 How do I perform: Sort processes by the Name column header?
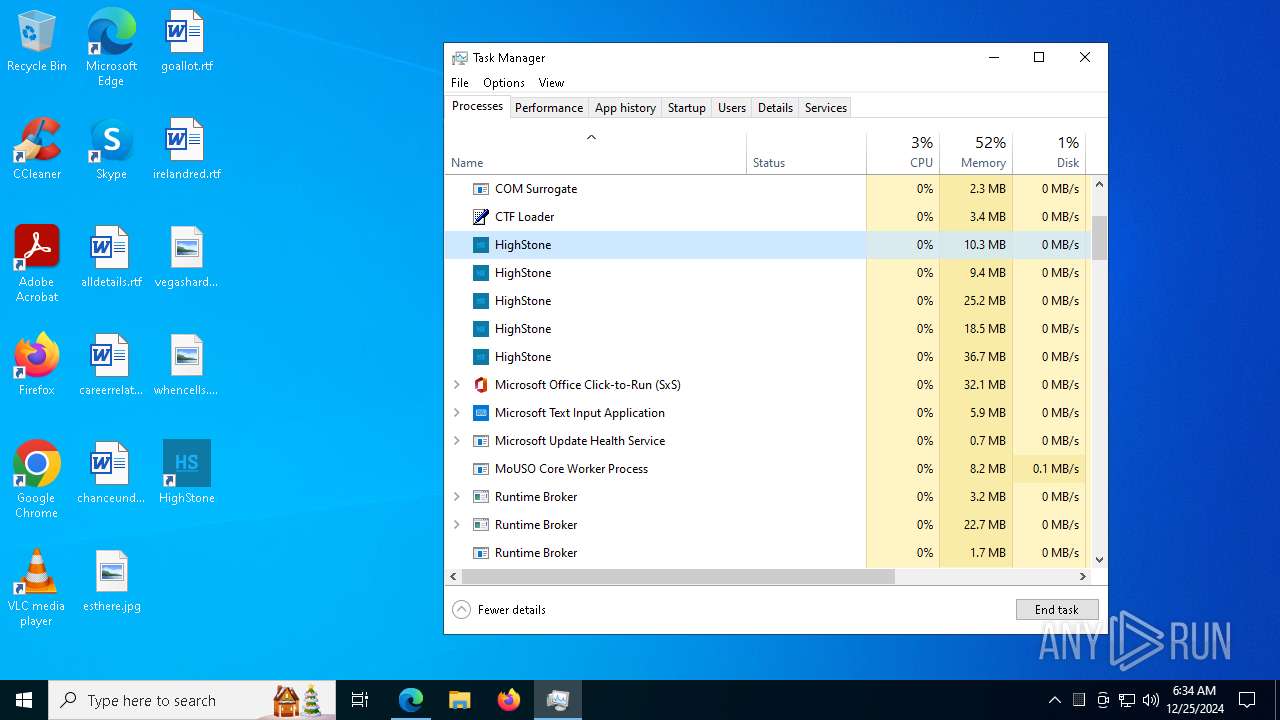click(x=596, y=151)
